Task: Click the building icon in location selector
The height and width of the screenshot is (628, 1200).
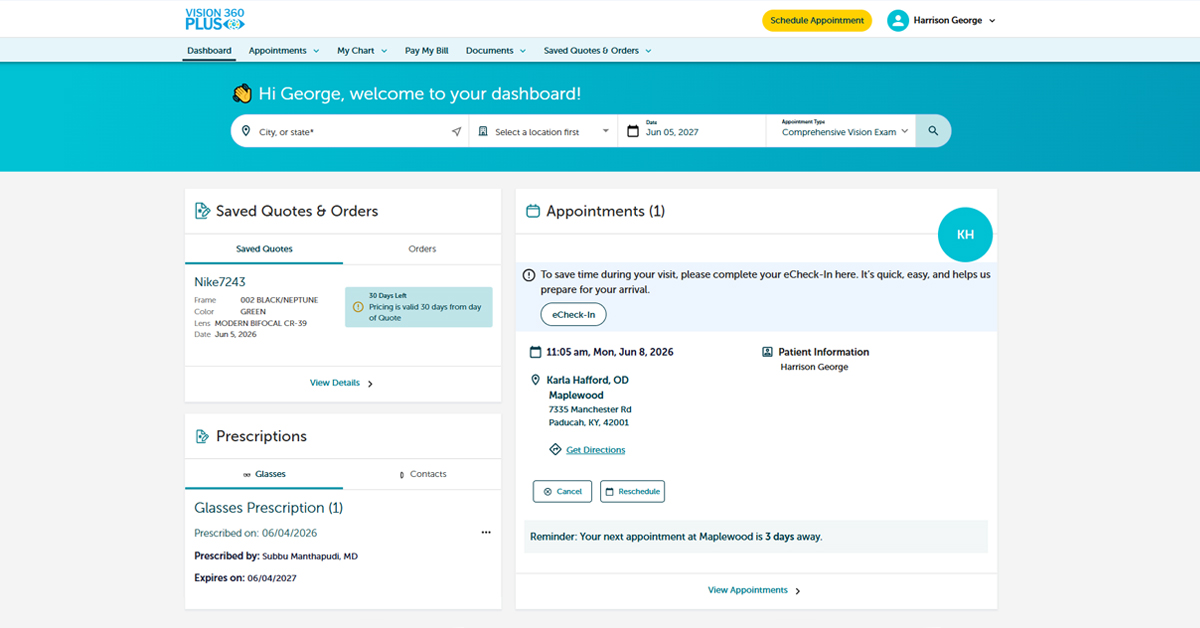Action: [x=483, y=131]
